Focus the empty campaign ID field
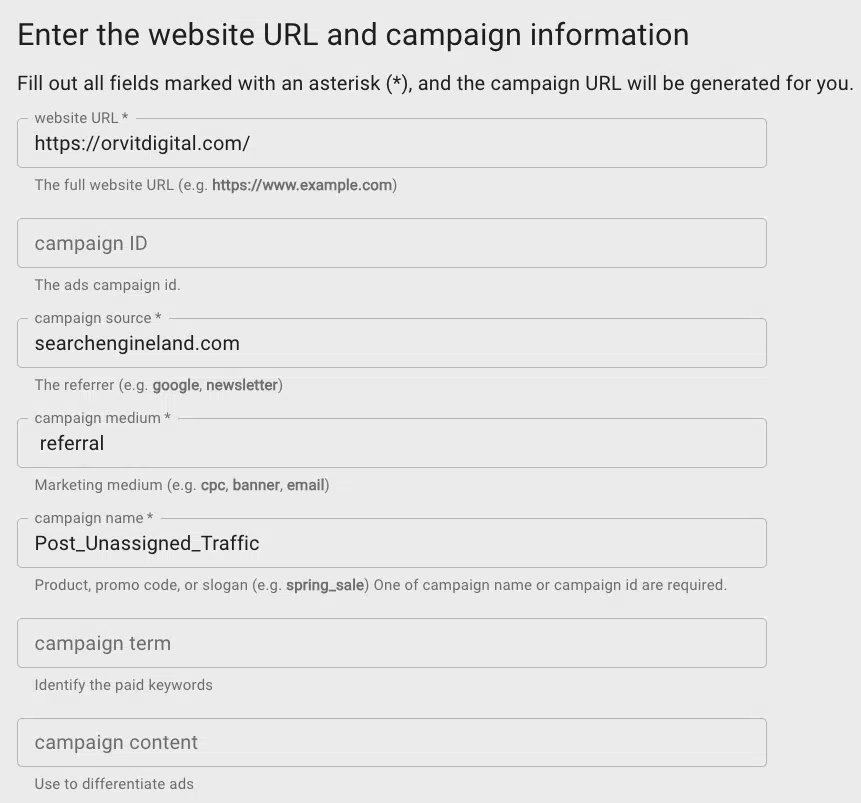Viewport: 861px width, 803px height. point(391,244)
